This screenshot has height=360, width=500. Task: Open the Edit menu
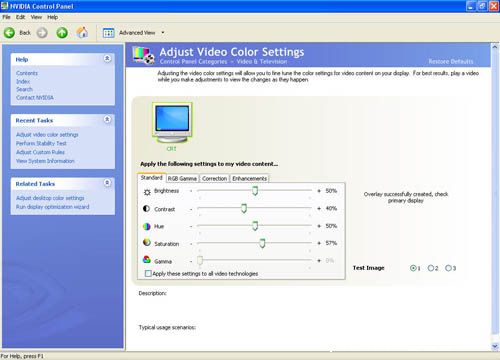20,17
